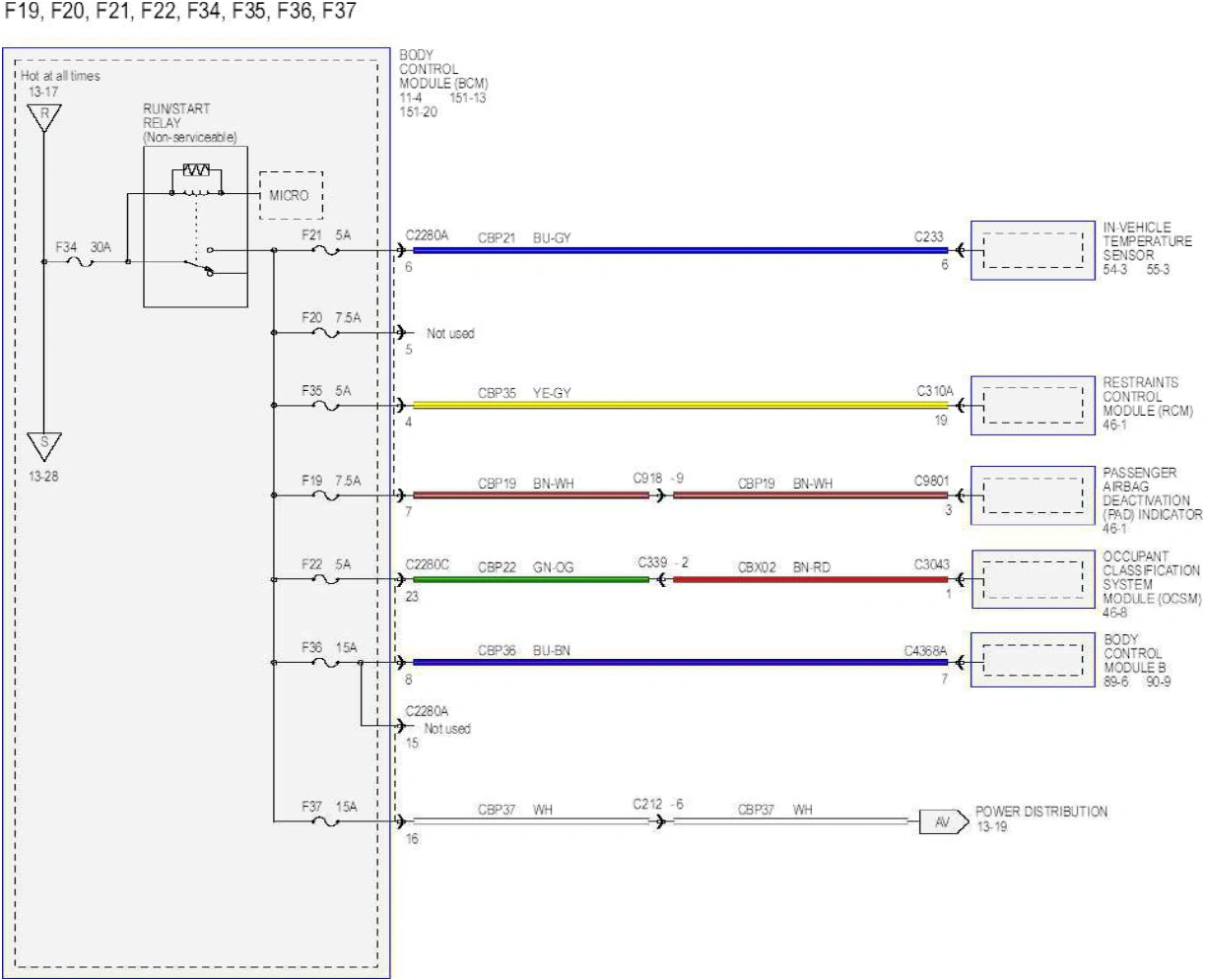Open page reference 90-9
The height and width of the screenshot is (980, 1205).
tap(1158, 682)
